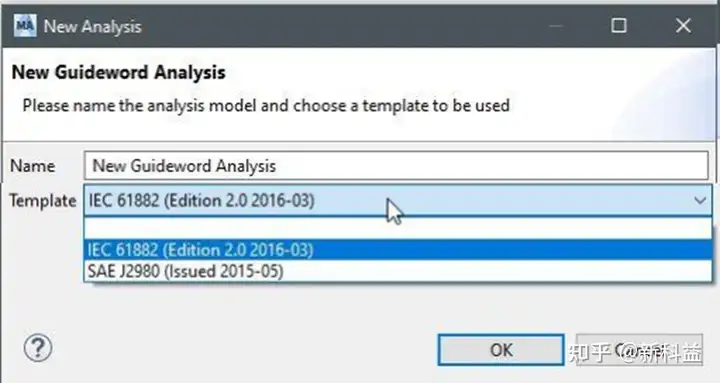Close the New Analysis dialog

tap(683, 26)
